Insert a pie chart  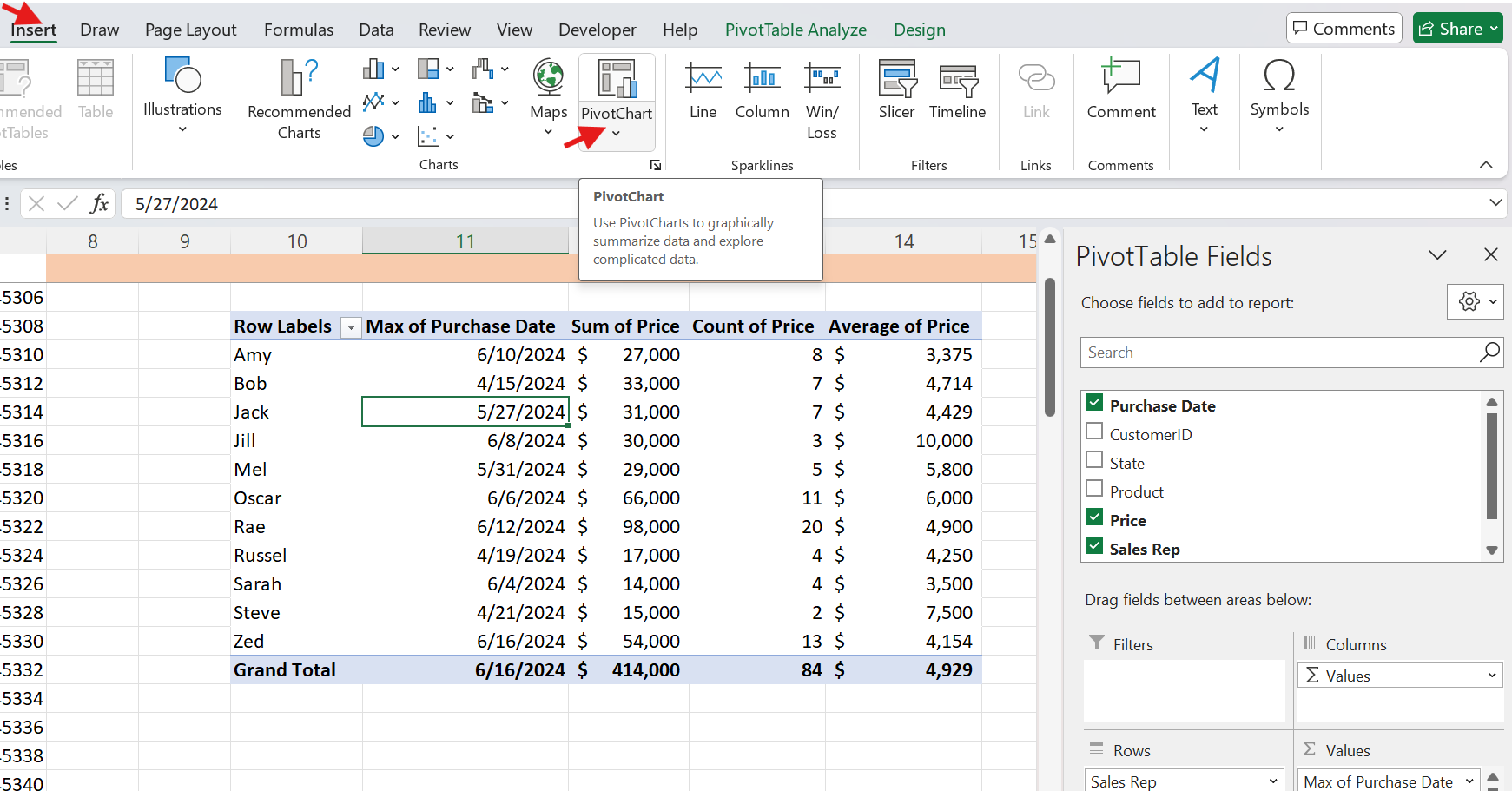coord(373,135)
